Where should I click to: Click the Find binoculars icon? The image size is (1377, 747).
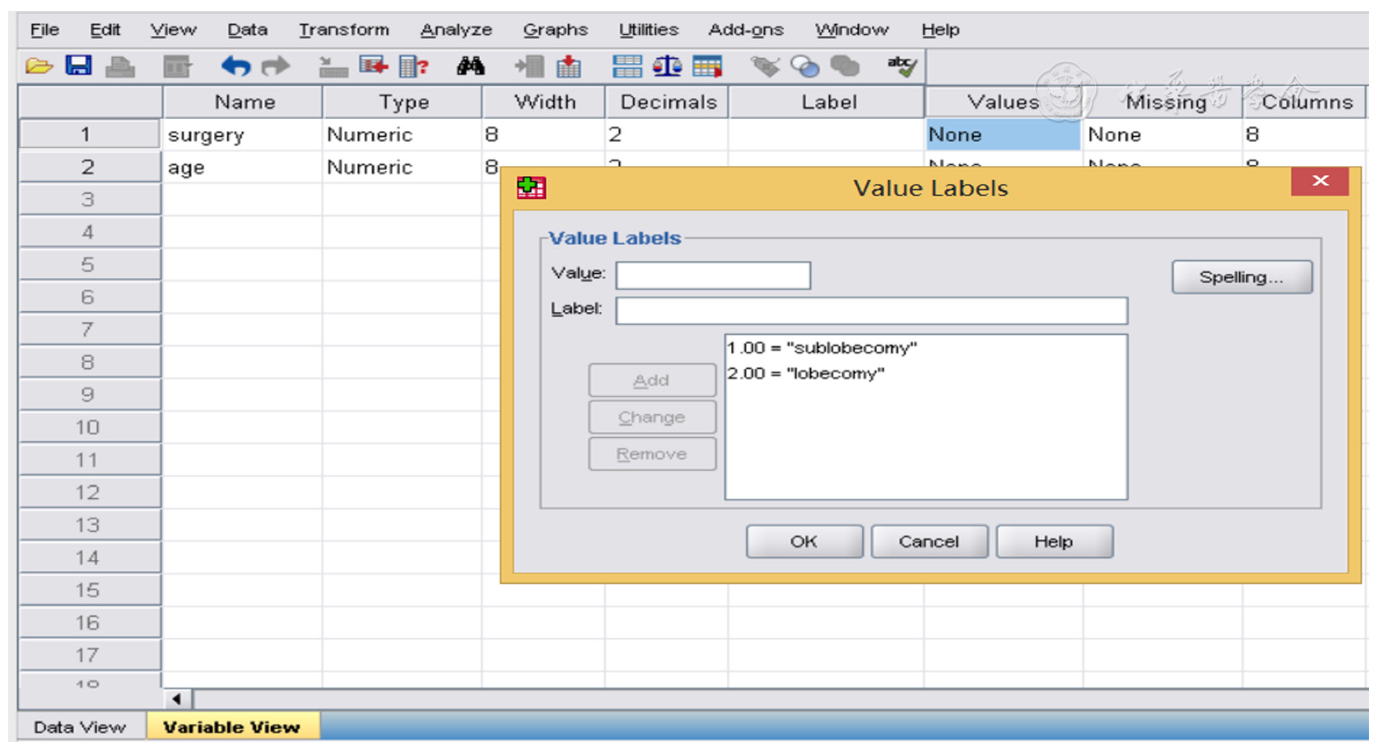470,67
